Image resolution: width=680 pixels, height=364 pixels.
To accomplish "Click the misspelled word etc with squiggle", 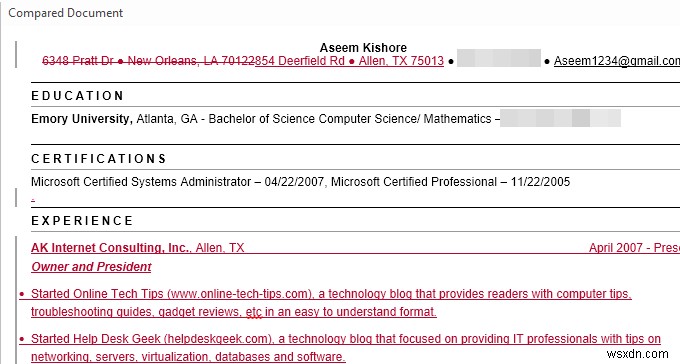I will [x=254, y=312].
